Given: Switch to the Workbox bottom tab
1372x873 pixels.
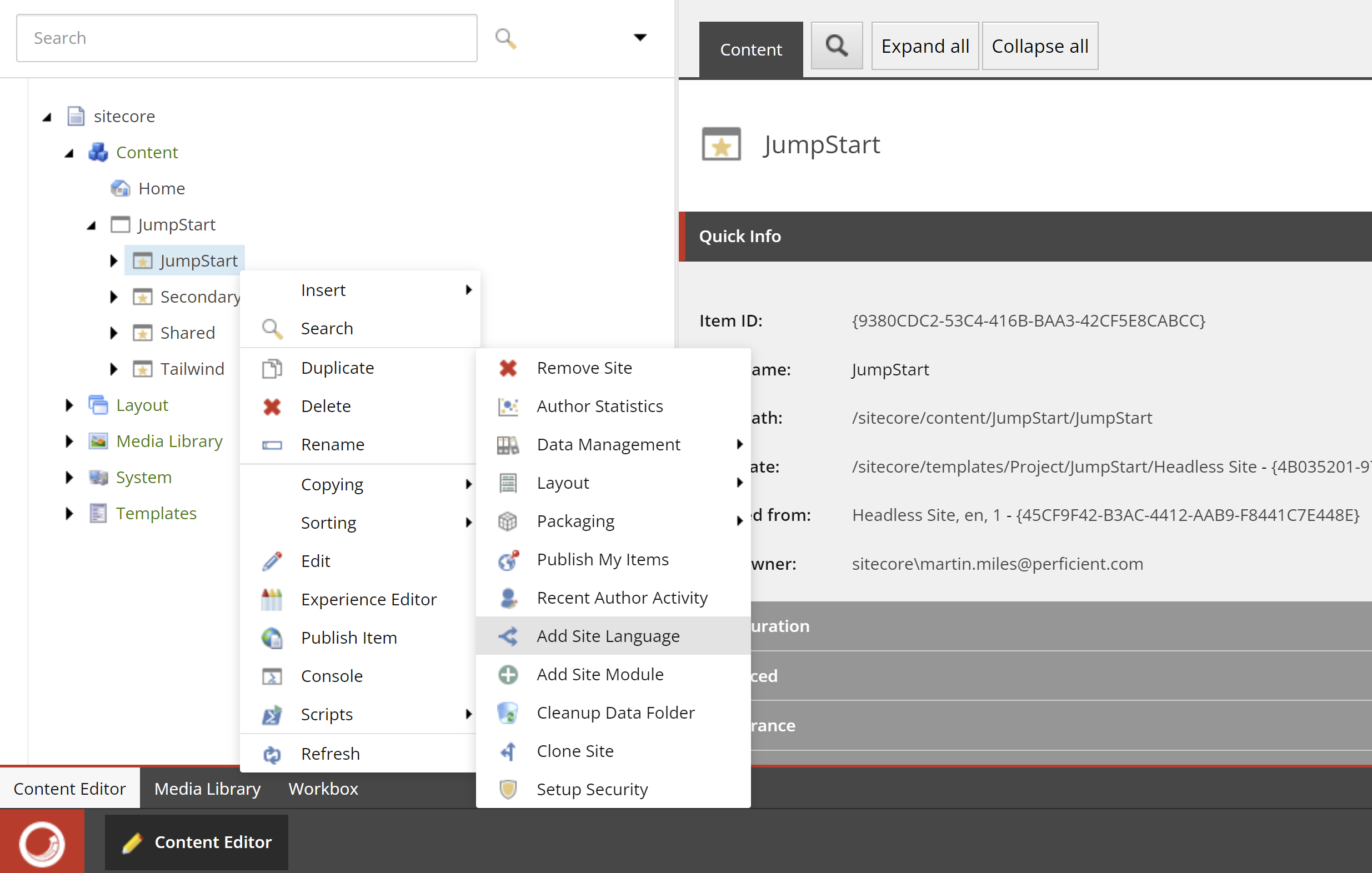Looking at the screenshot, I should [323, 789].
